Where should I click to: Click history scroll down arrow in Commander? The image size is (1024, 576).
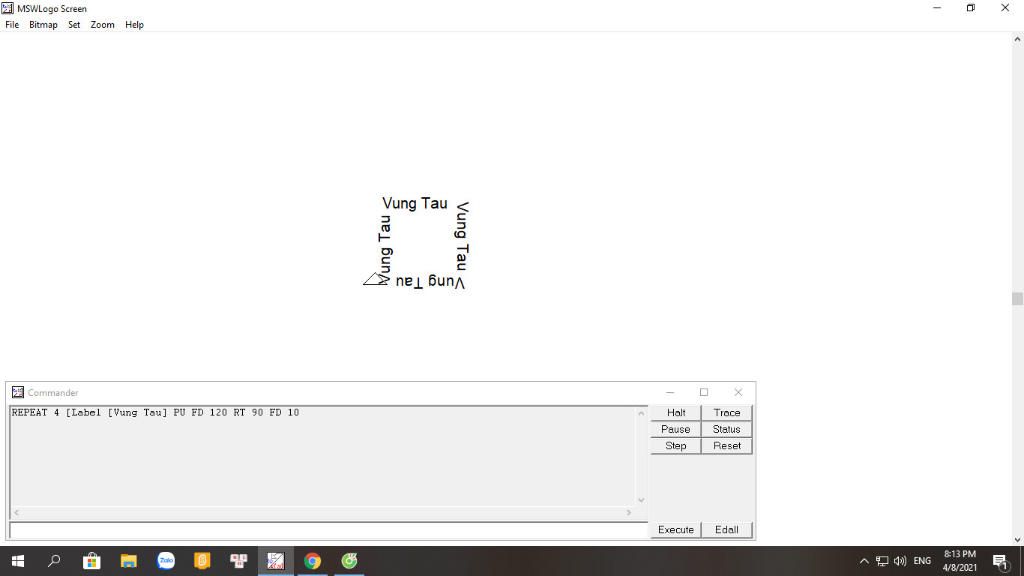click(641, 500)
